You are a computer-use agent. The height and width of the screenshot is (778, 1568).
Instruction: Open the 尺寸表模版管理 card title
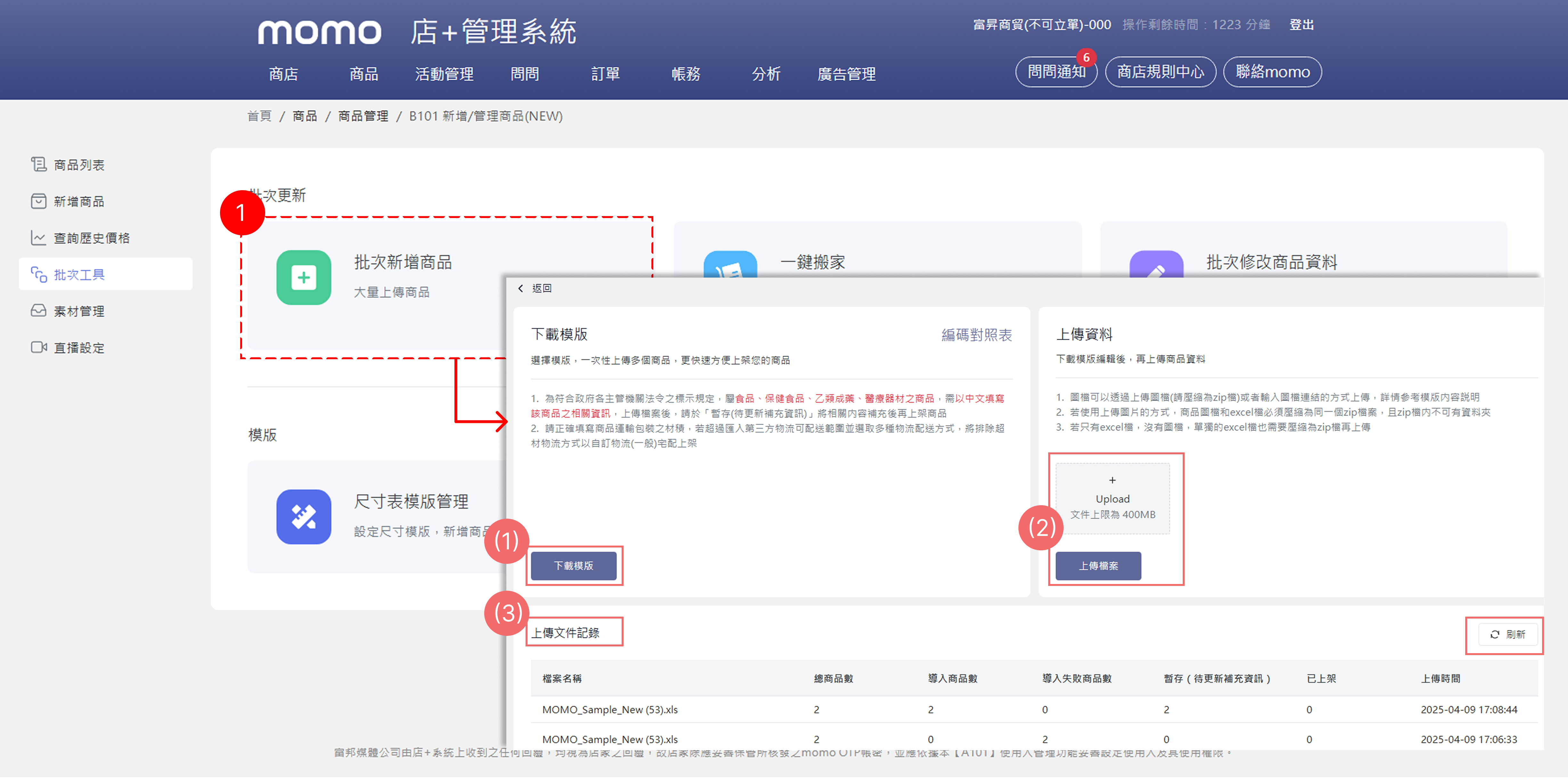tap(412, 502)
